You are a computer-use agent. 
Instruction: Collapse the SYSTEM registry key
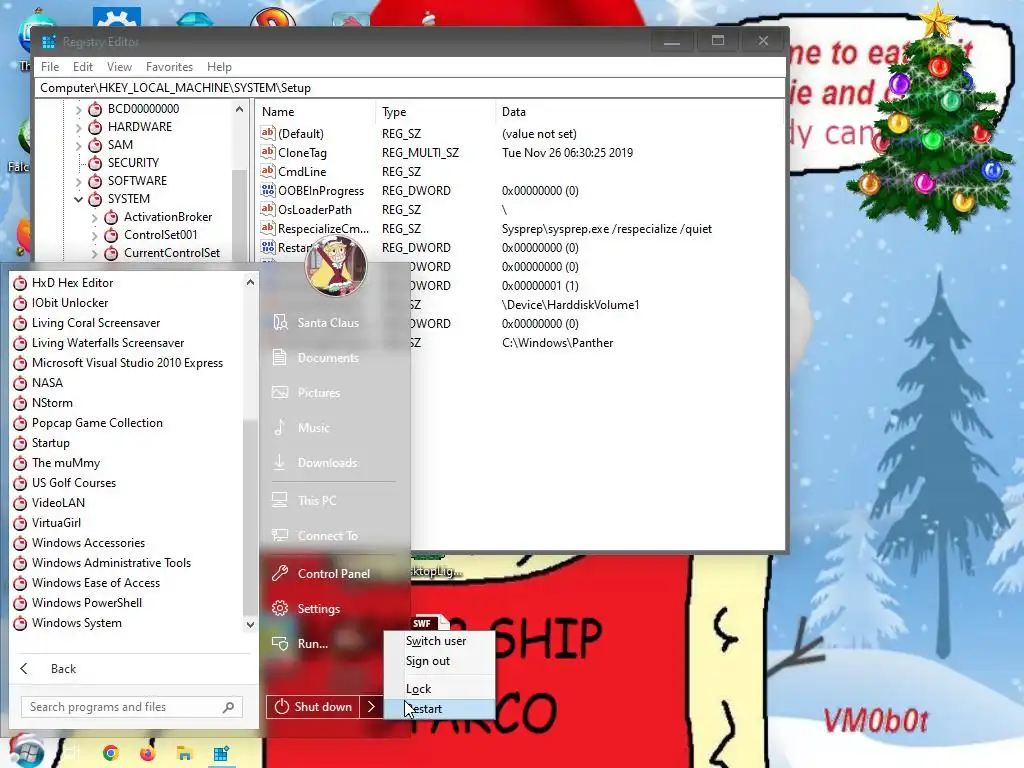click(x=78, y=199)
